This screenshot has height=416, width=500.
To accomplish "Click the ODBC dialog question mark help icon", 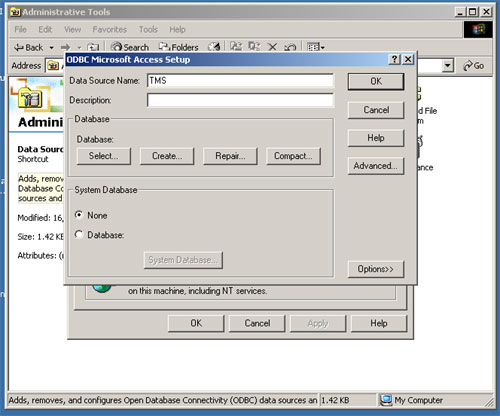I will click(x=395, y=59).
